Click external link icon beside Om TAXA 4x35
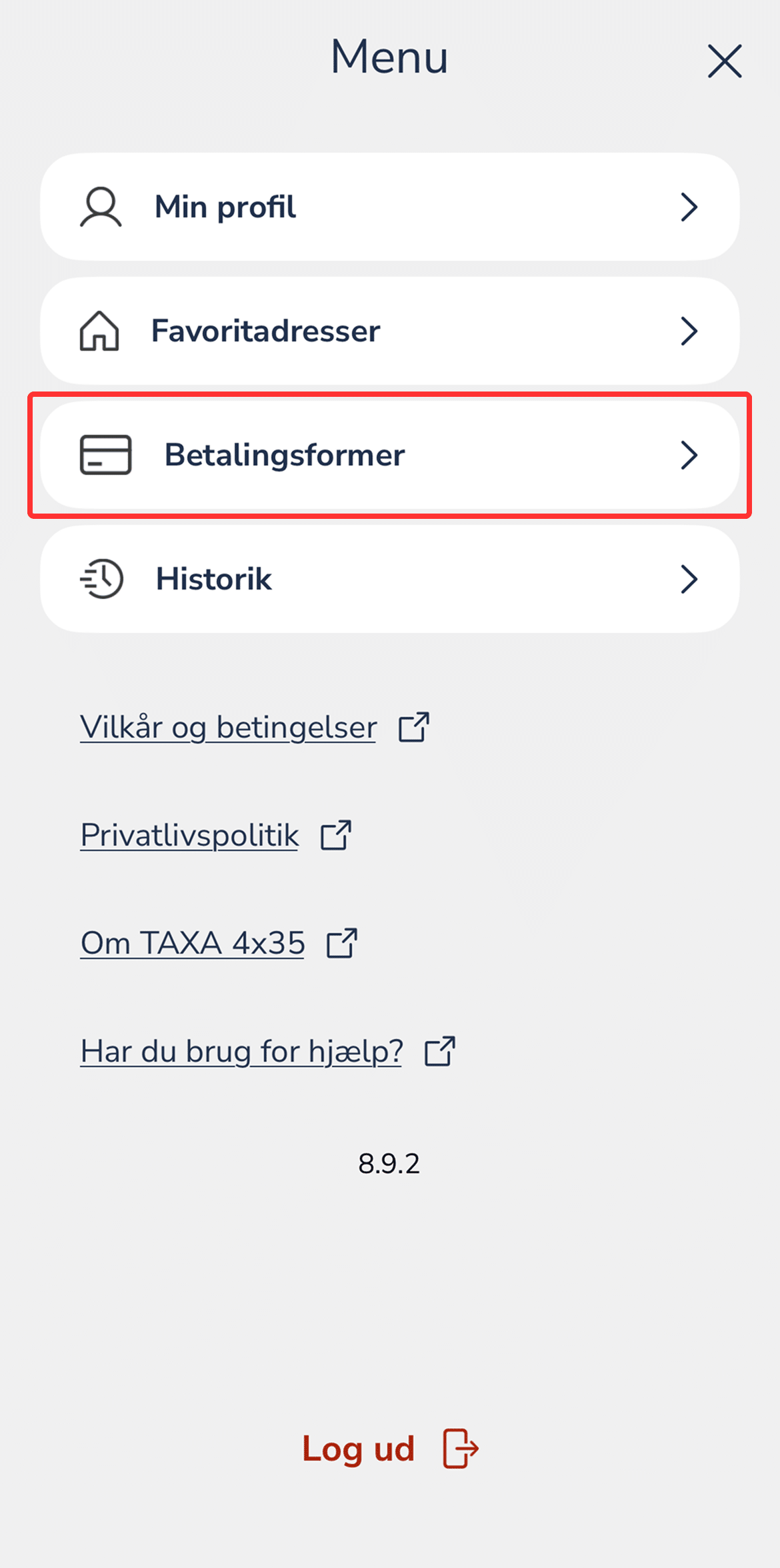Screen dimensions: 780x1568 click(x=342, y=943)
